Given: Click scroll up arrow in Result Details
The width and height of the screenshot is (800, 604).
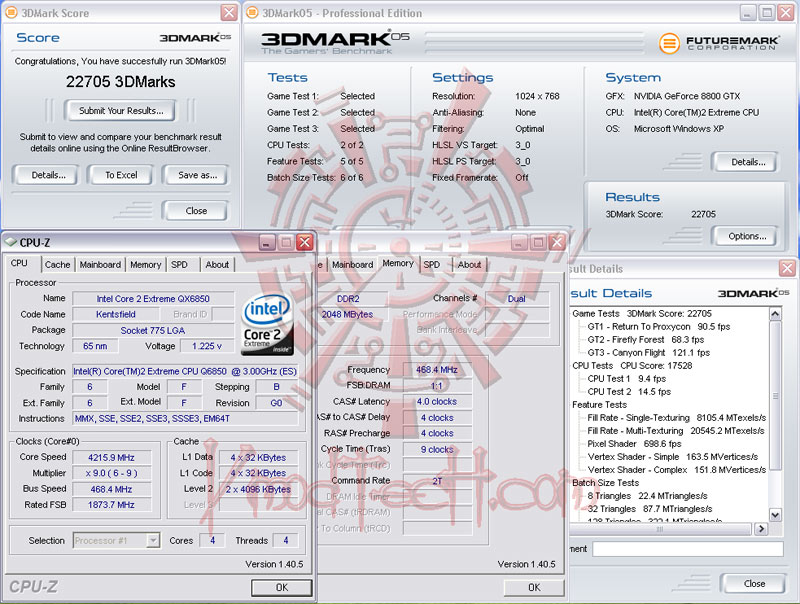Looking at the screenshot, I should click(x=775, y=313).
